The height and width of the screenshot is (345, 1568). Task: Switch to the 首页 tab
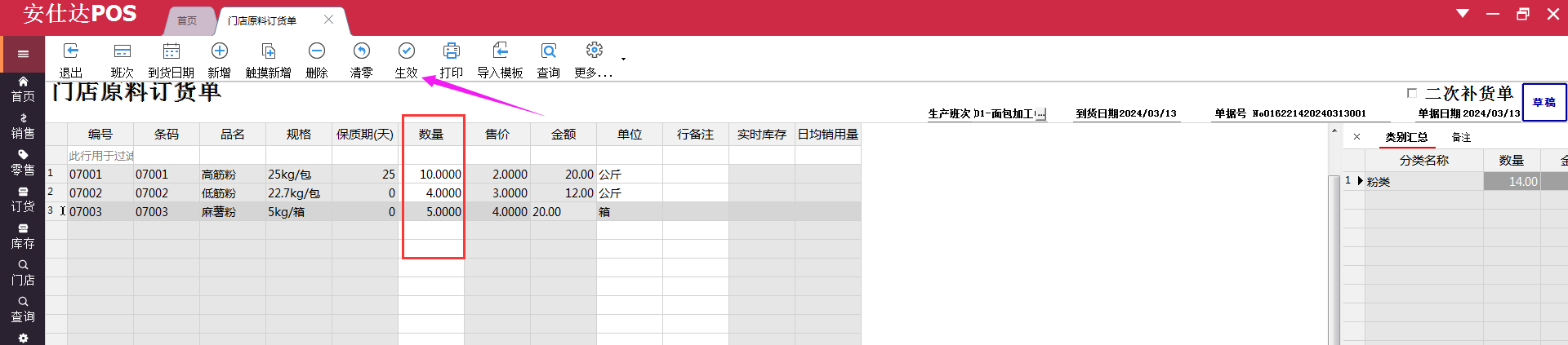click(x=187, y=20)
